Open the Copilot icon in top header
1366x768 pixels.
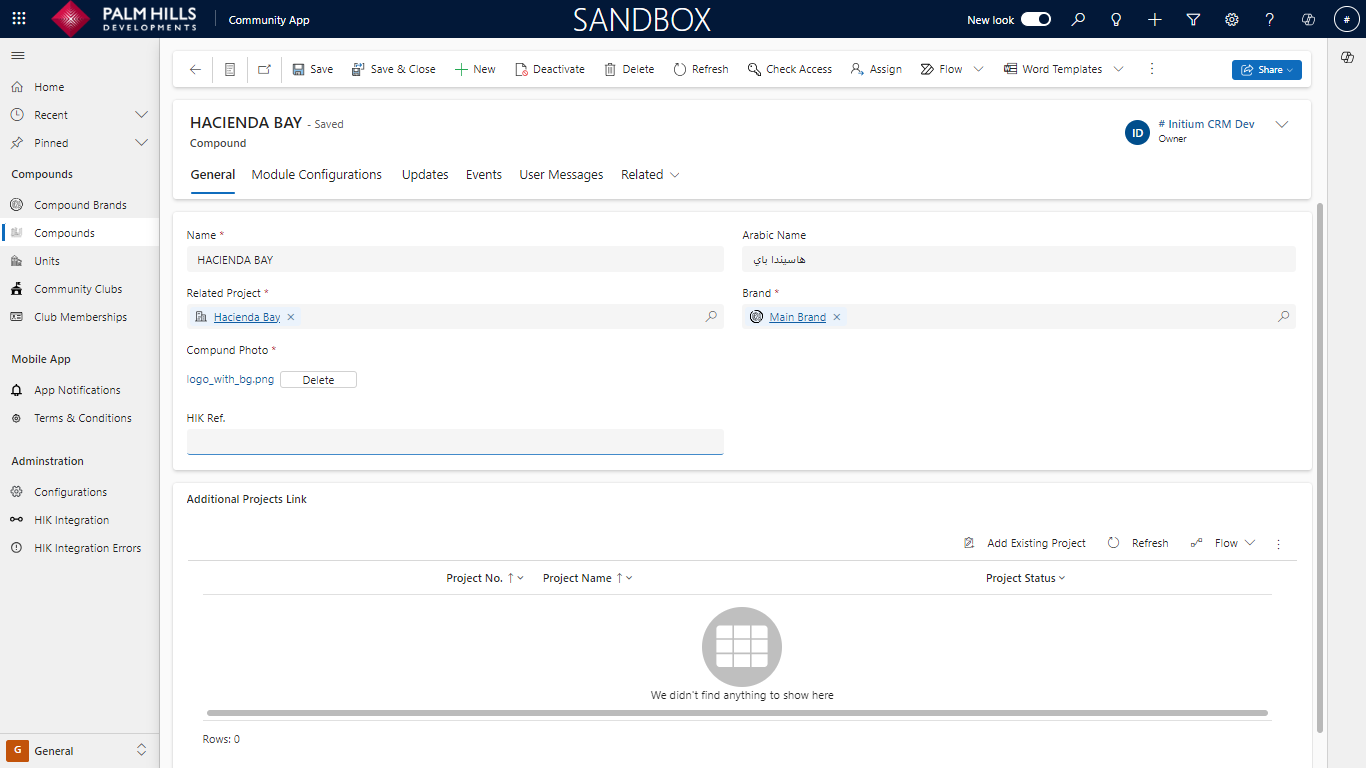click(1308, 19)
